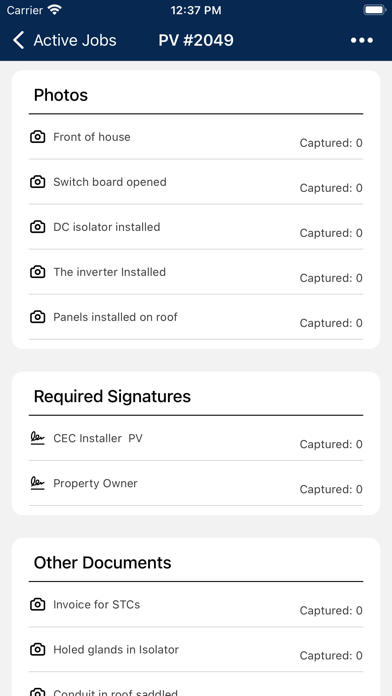
Task: Tap camera icon for Switch board opened
Action: click(x=38, y=182)
